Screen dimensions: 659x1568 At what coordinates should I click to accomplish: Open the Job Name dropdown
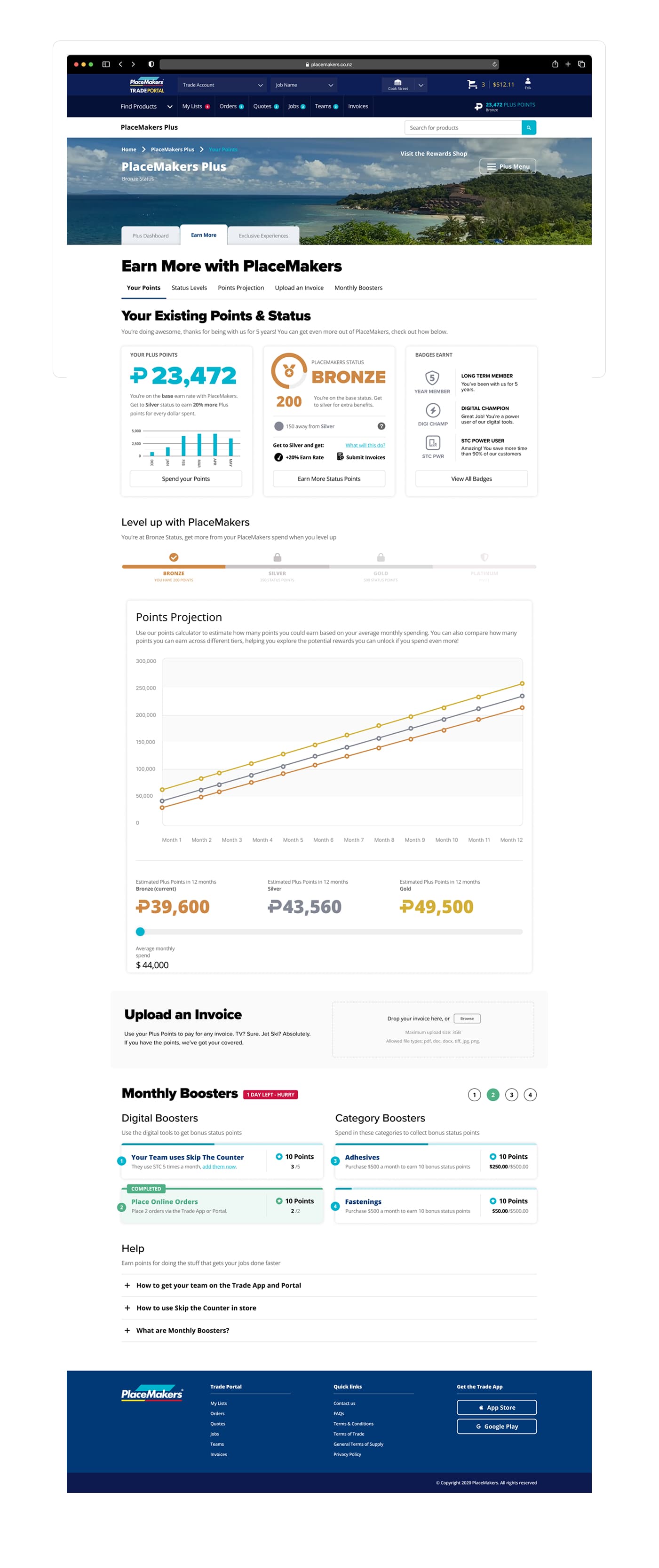click(x=304, y=85)
